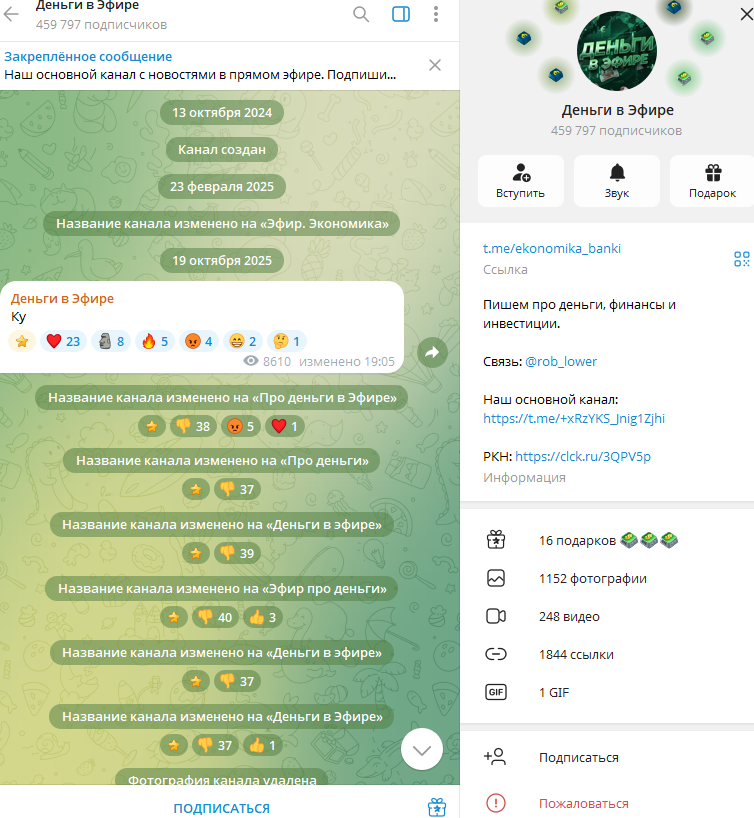Click the heart reaction with 23 on Ку post
The image size is (754, 818).
point(63,341)
